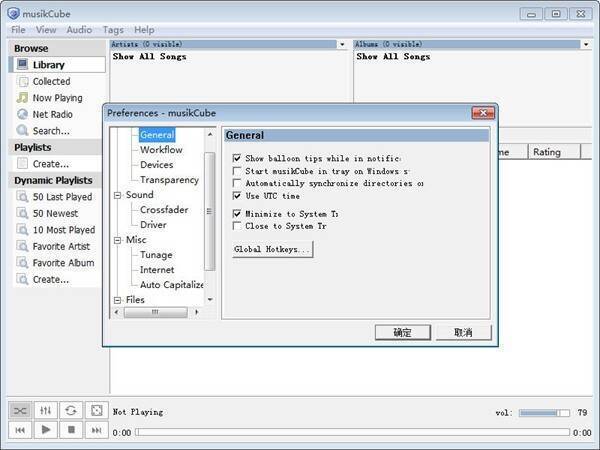The image size is (600, 450).
Task: Enable Close to System Tray checkbox
Action: [x=237, y=226]
